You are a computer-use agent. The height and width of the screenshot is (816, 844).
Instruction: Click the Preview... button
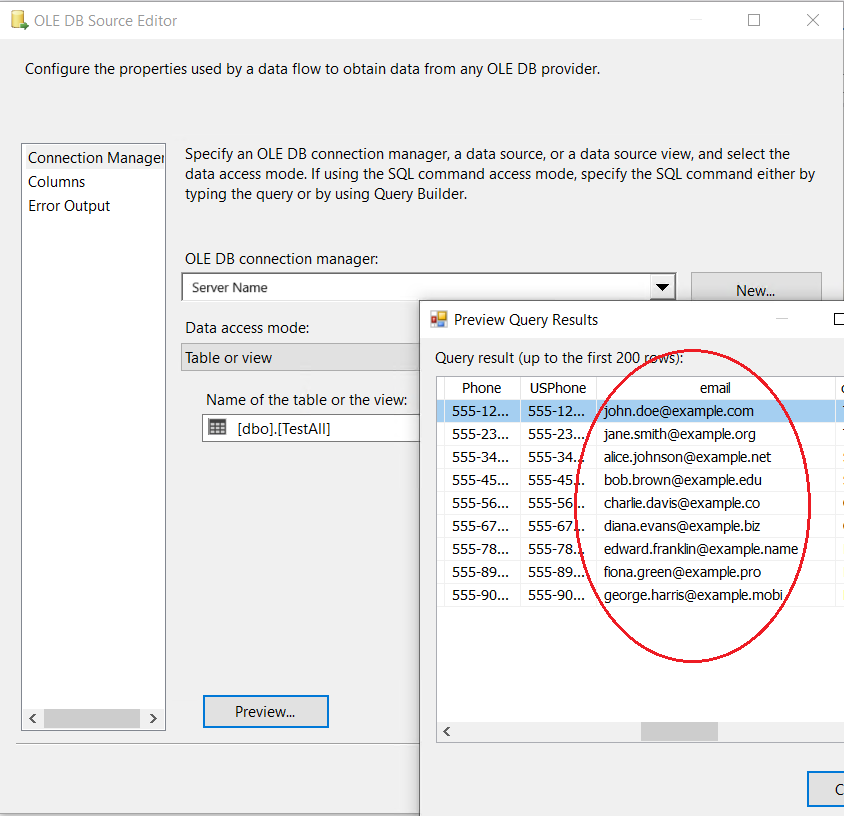[265, 712]
